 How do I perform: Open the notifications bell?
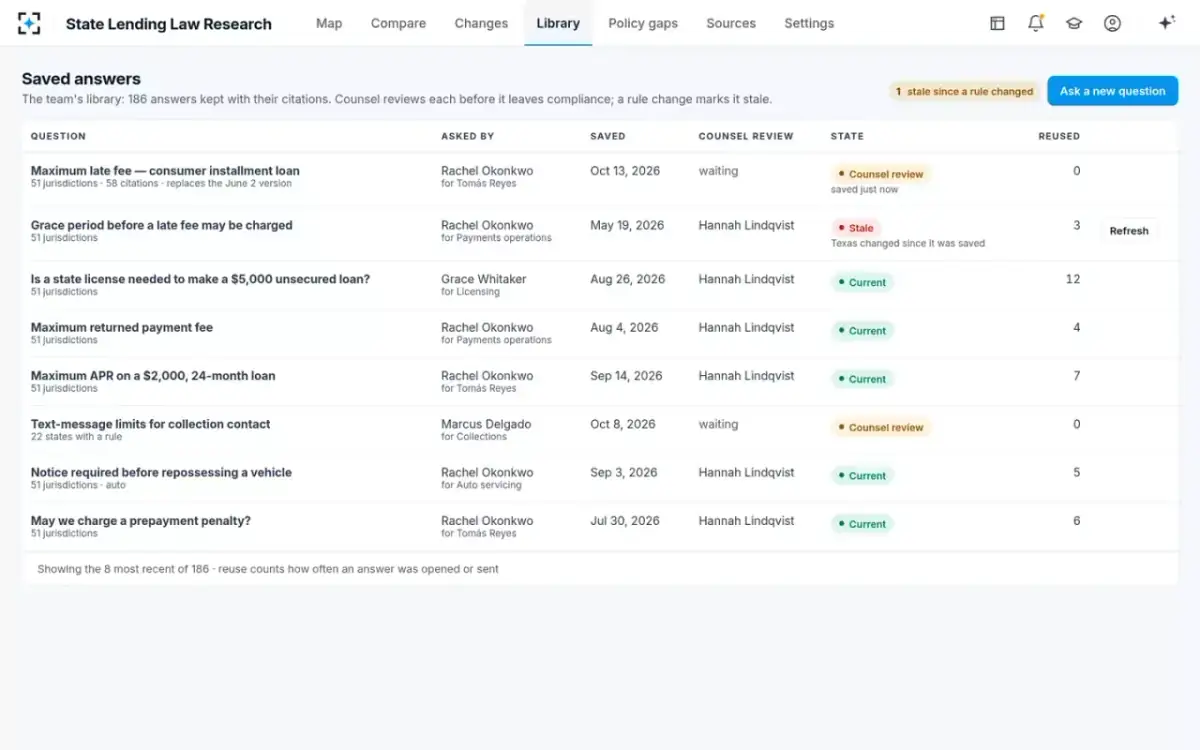[1036, 23]
